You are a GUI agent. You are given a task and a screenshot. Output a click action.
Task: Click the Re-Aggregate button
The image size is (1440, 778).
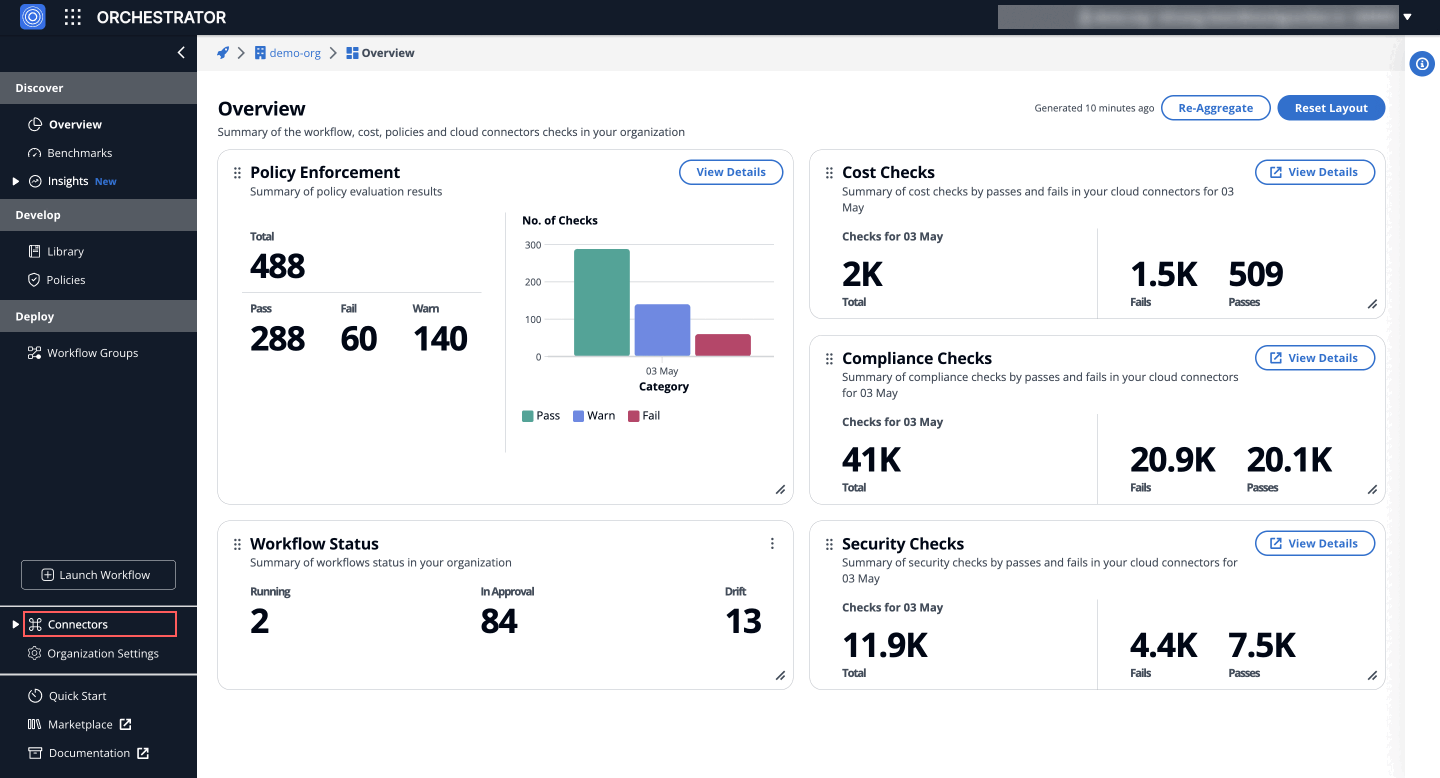1215,108
